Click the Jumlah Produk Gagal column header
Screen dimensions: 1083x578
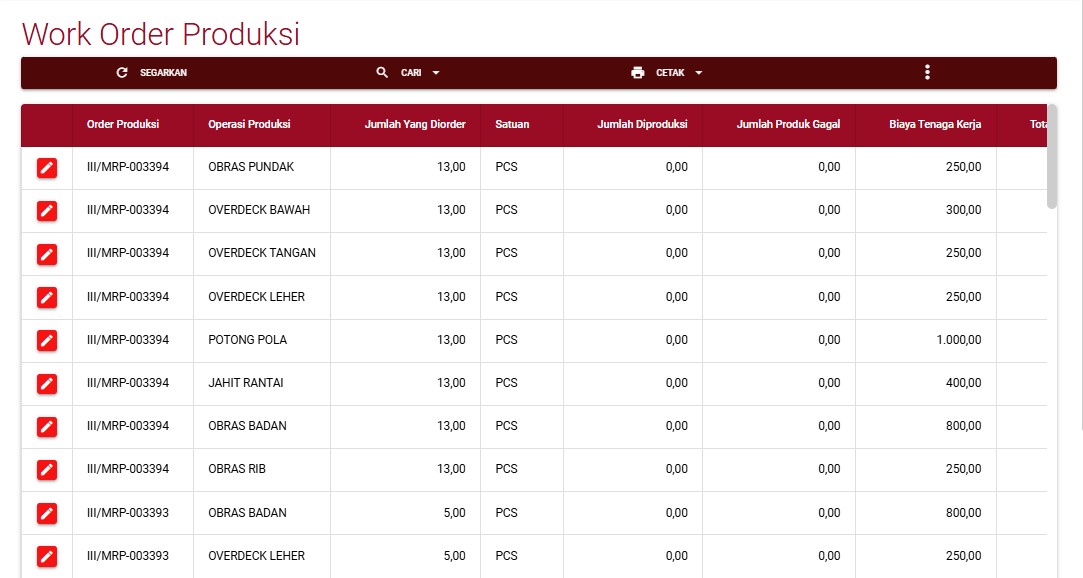tap(788, 125)
